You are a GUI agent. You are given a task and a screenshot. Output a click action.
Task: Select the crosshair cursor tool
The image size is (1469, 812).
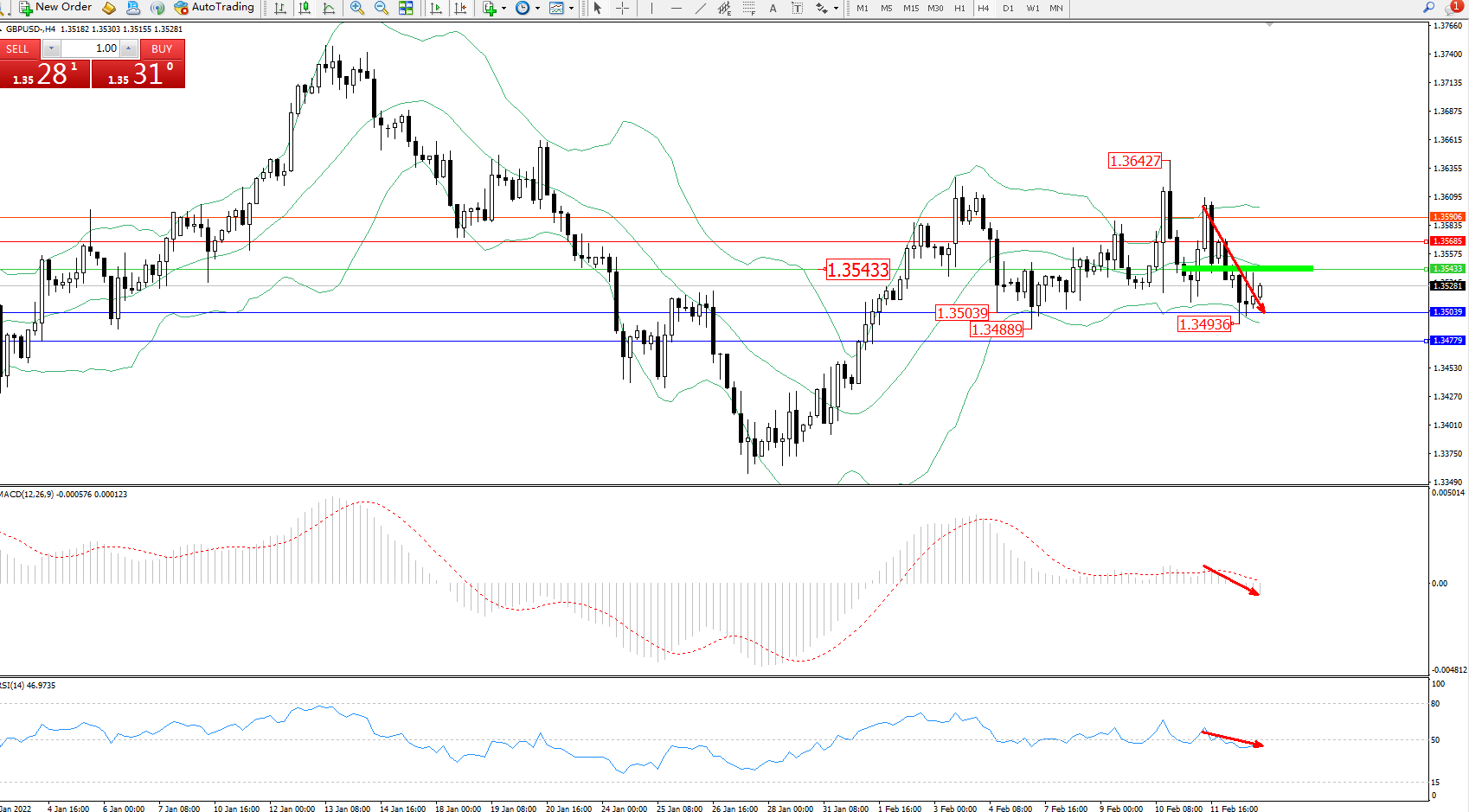tap(622, 8)
